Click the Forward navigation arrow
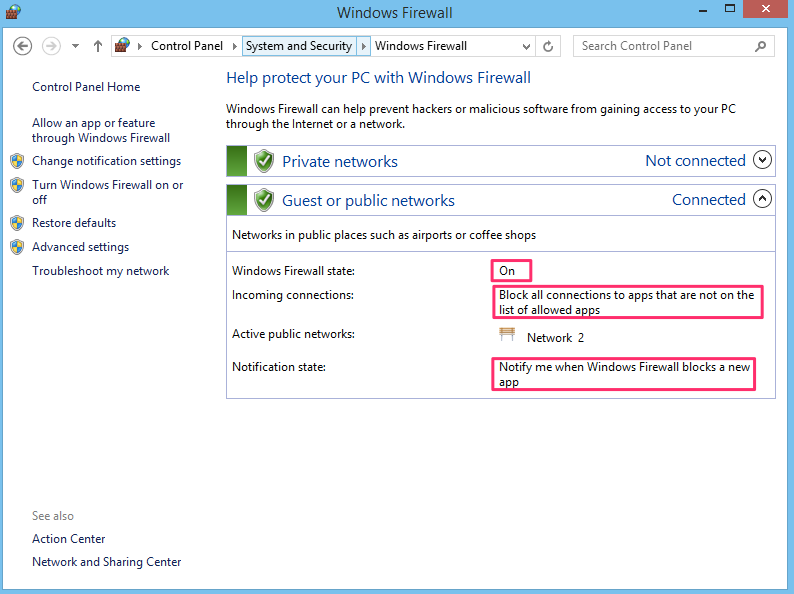Image resolution: width=794 pixels, height=594 pixels. [x=51, y=46]
